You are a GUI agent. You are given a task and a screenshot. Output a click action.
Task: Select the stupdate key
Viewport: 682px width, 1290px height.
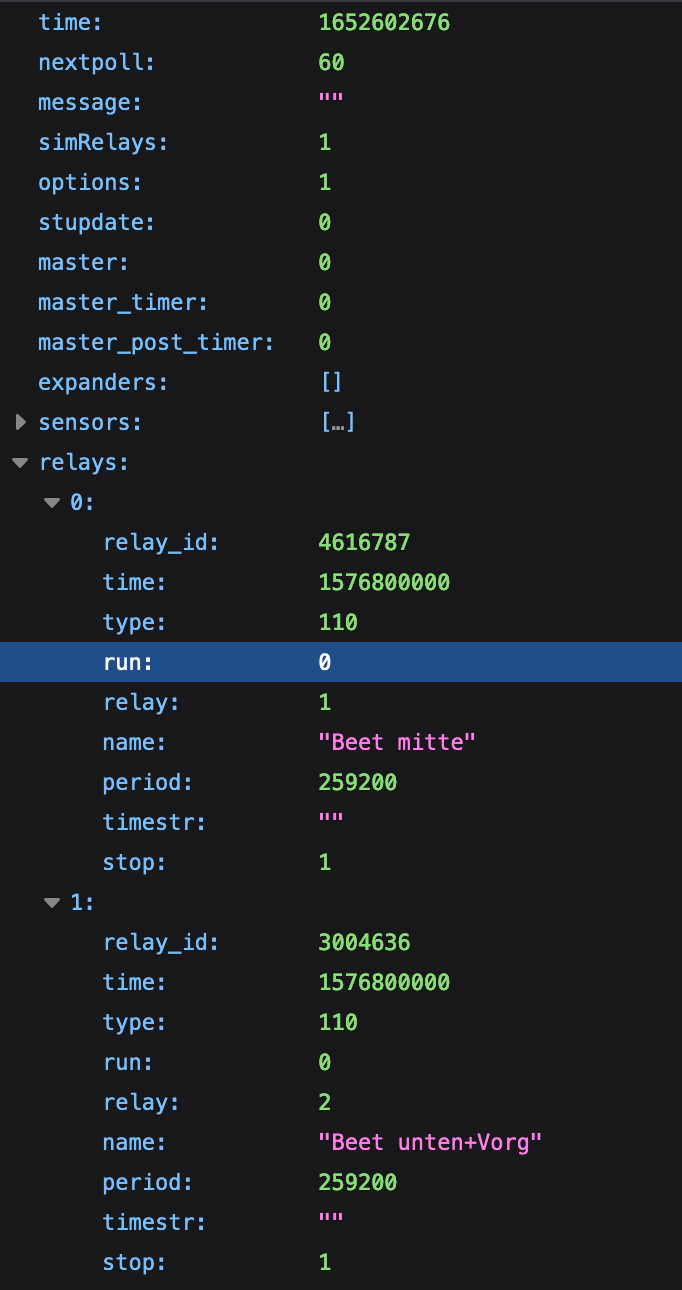(x=96, y=223)
